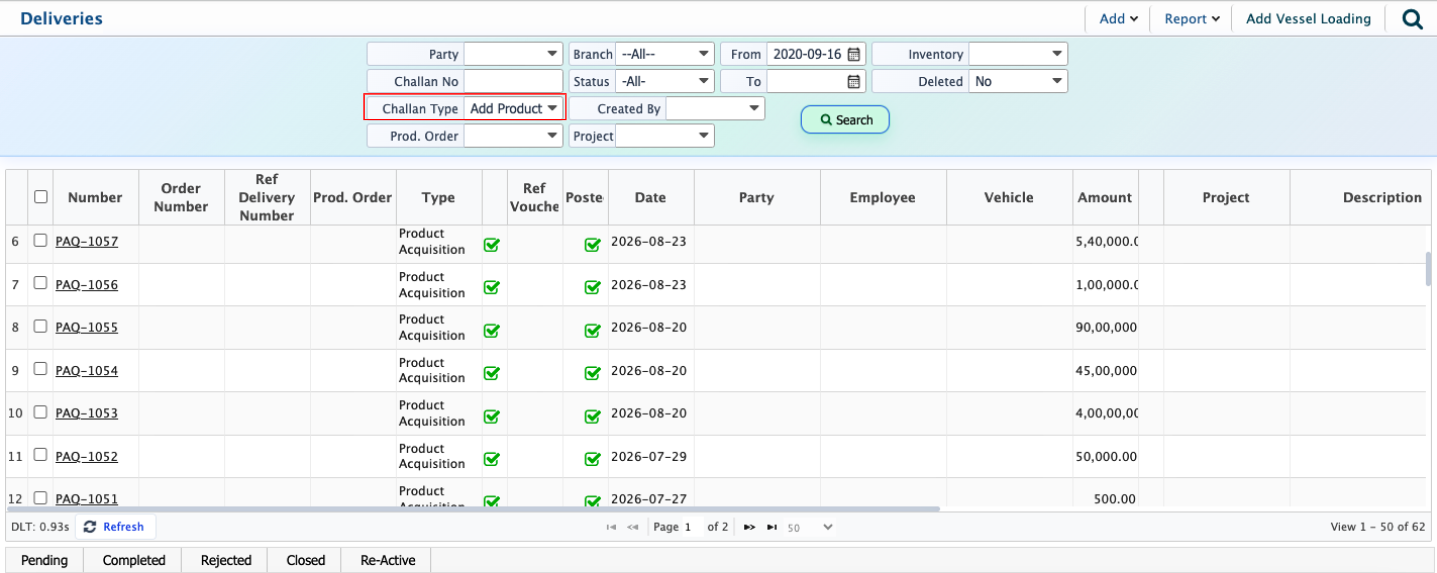Open the From date calendar picker

(x=854, y=54)
